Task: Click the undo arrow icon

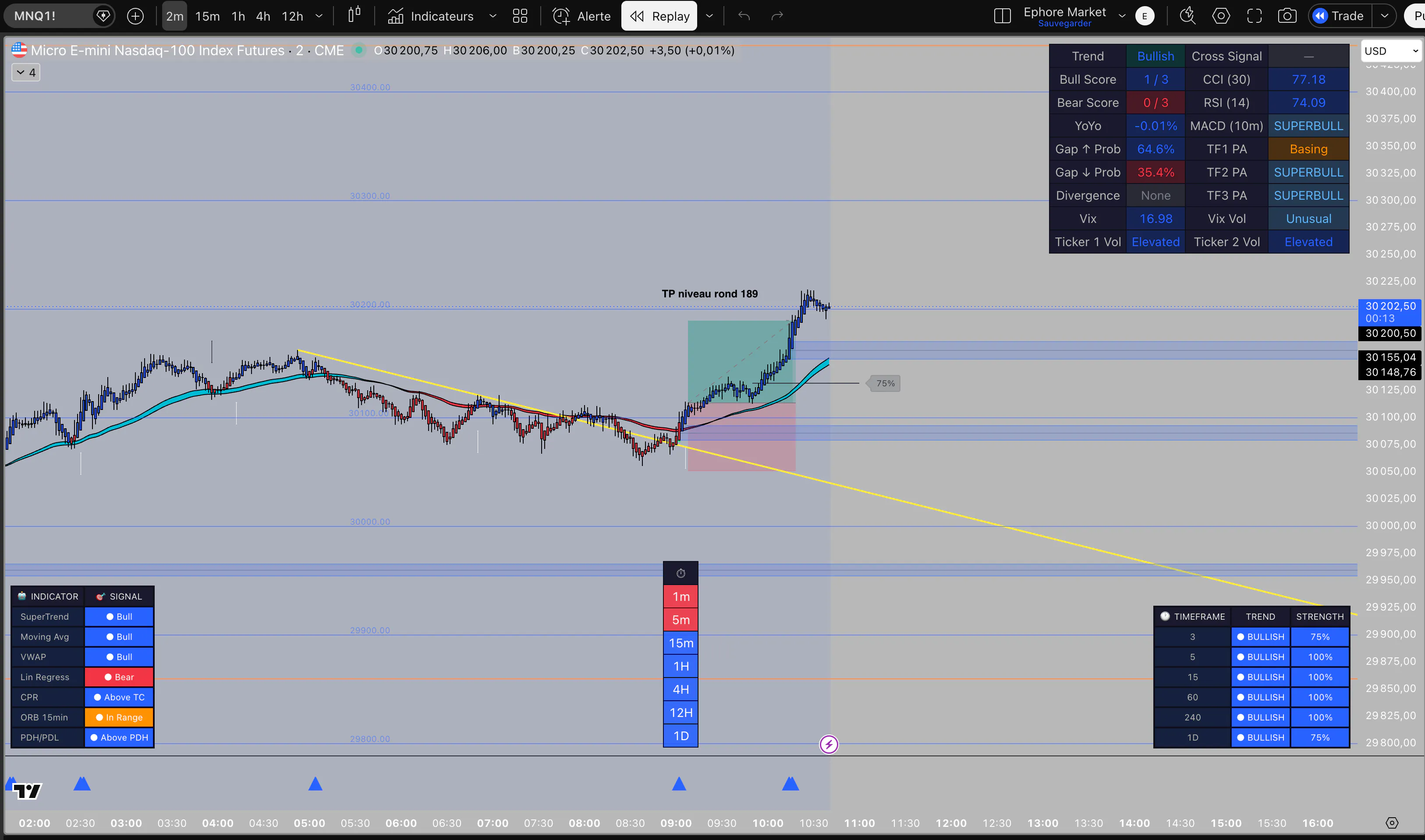Action: coord(744,16)
